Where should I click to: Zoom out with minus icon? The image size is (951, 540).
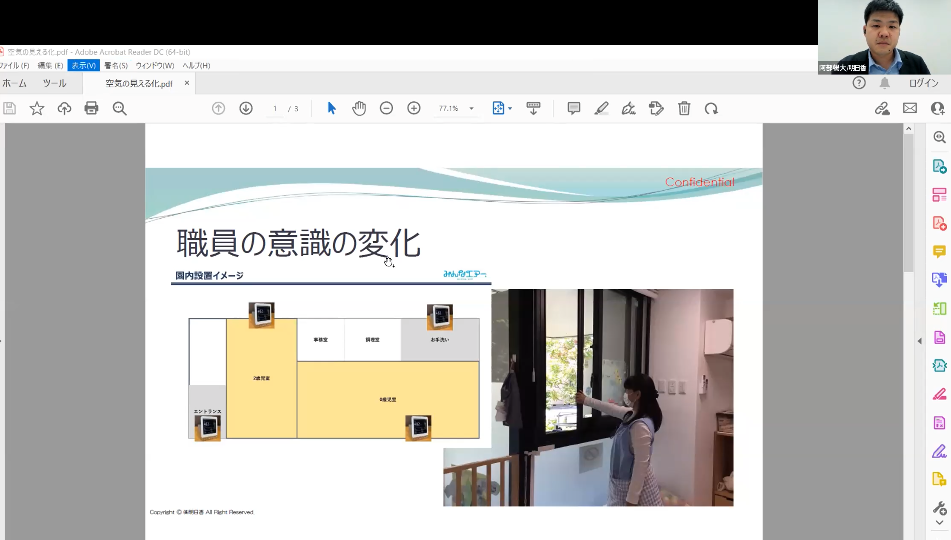pyautogui.click(x=386, y=109)
